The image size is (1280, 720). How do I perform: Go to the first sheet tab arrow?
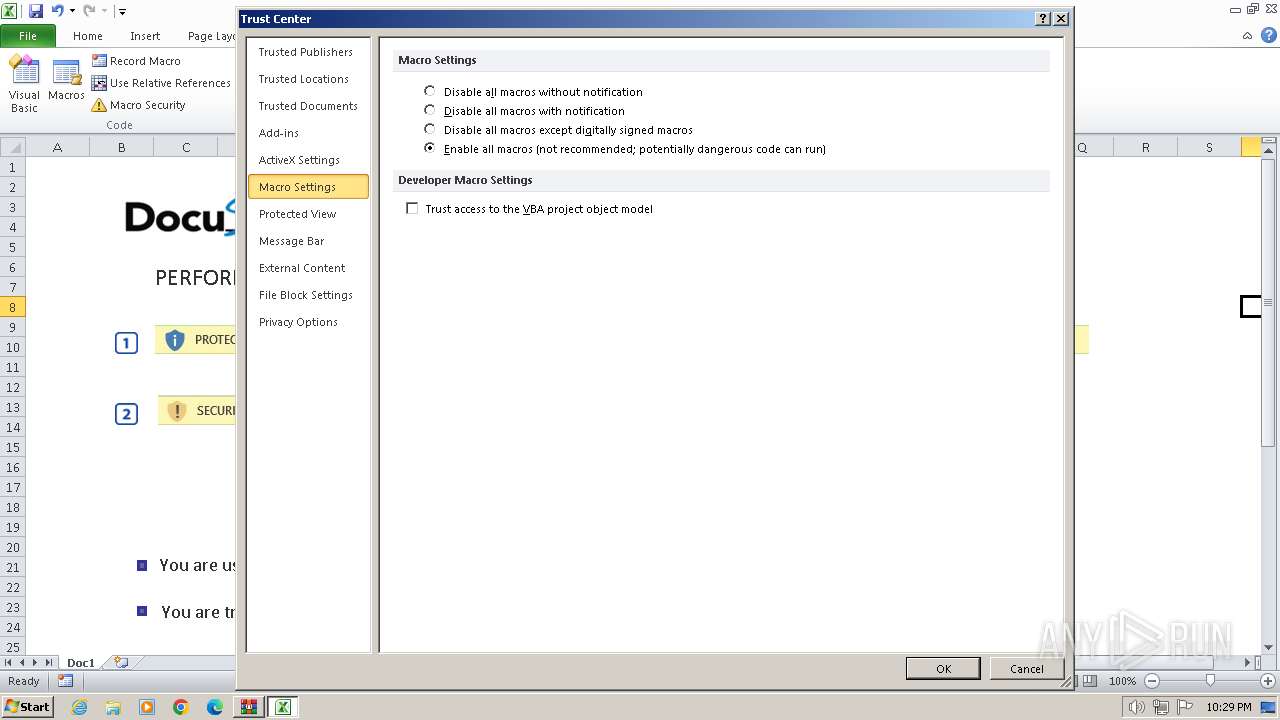click(8, 663)
